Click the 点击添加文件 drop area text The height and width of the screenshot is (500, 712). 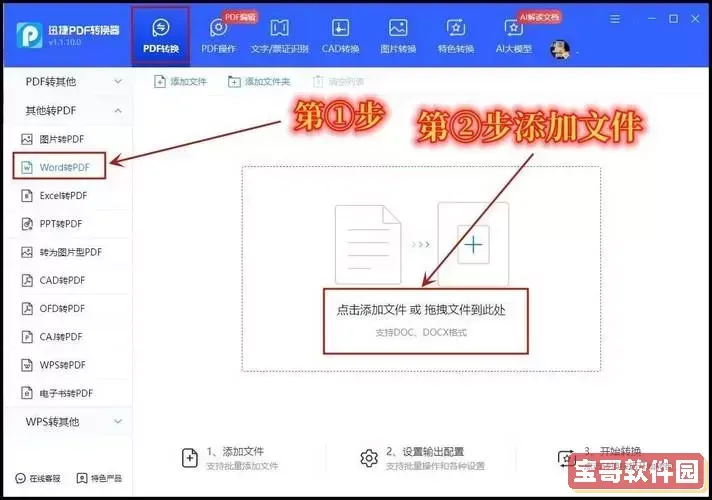(x=421, y=311)
